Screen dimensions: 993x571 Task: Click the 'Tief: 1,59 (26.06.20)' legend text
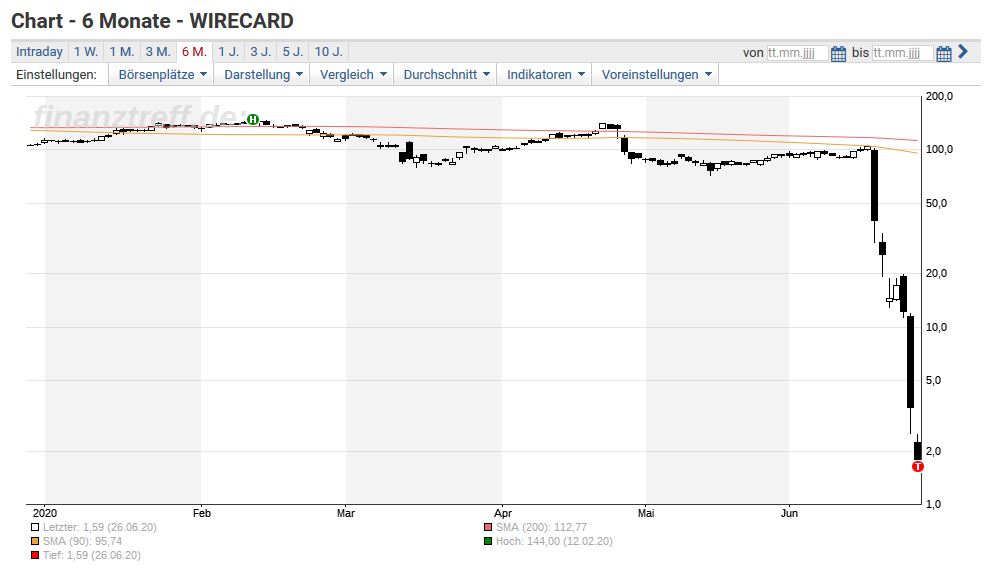[x=92, y=555]
